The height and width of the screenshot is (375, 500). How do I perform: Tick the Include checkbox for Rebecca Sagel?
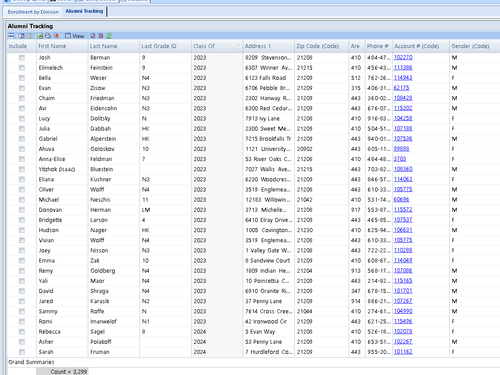click(22, 332)
